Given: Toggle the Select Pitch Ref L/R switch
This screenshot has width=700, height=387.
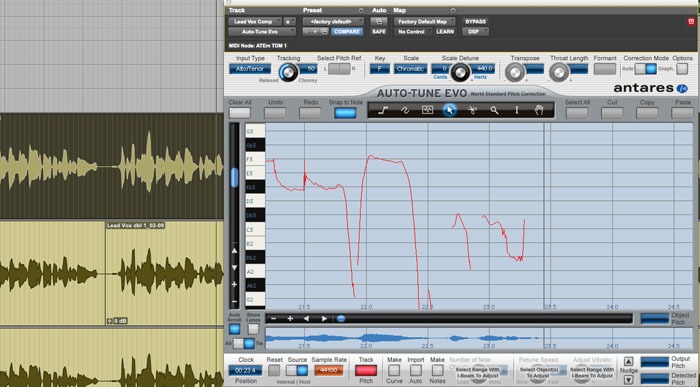Looking at the screenshot, I should coord(339,69).
